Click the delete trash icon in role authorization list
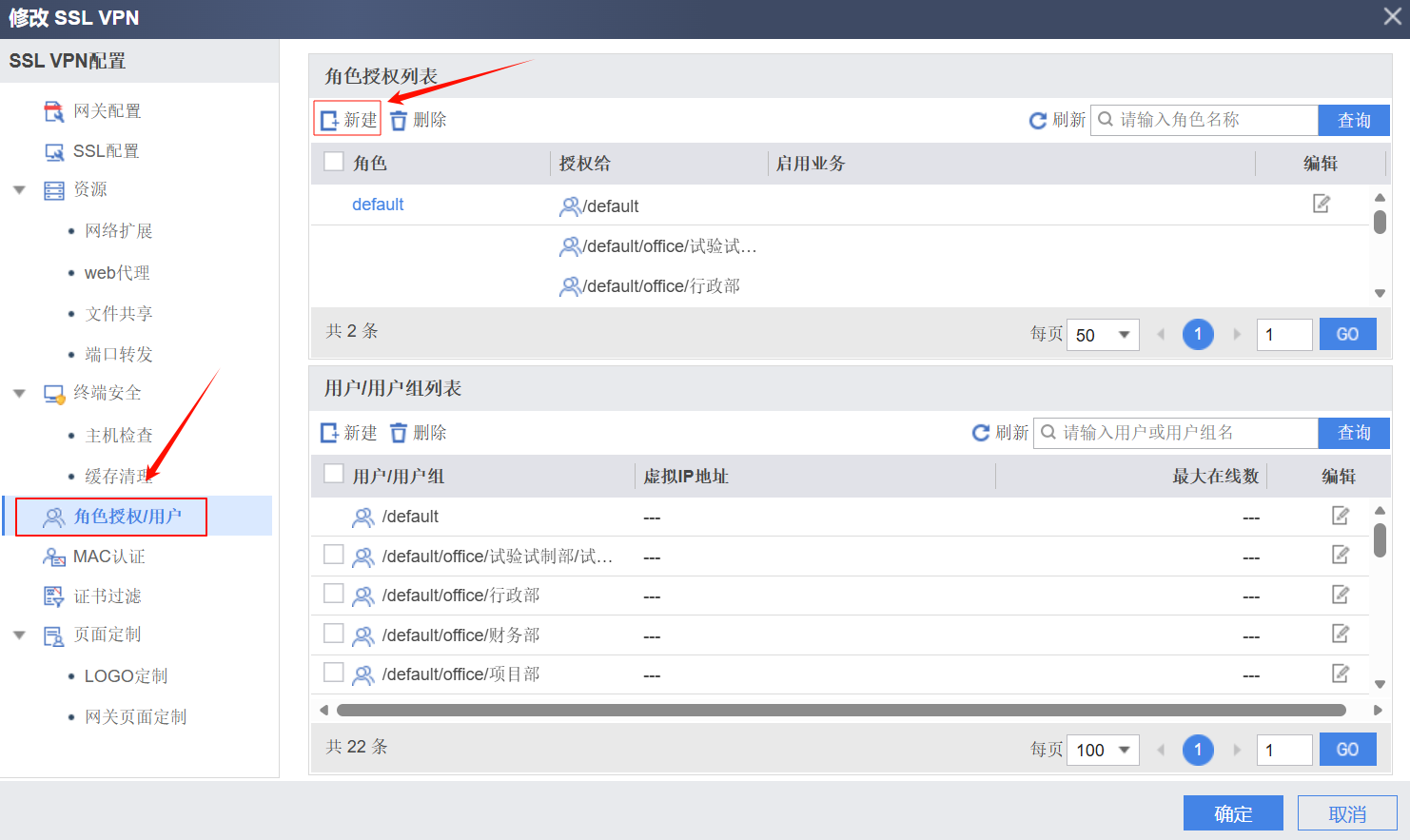This screenshot has height=840, width=1410. (x=399, y=120)
